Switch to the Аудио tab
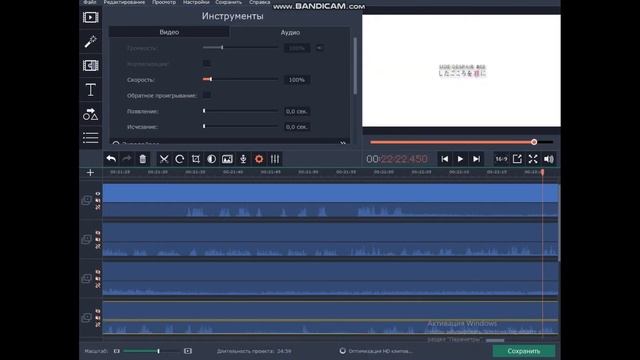The image size is (640, 360). (x=290, y=32)
